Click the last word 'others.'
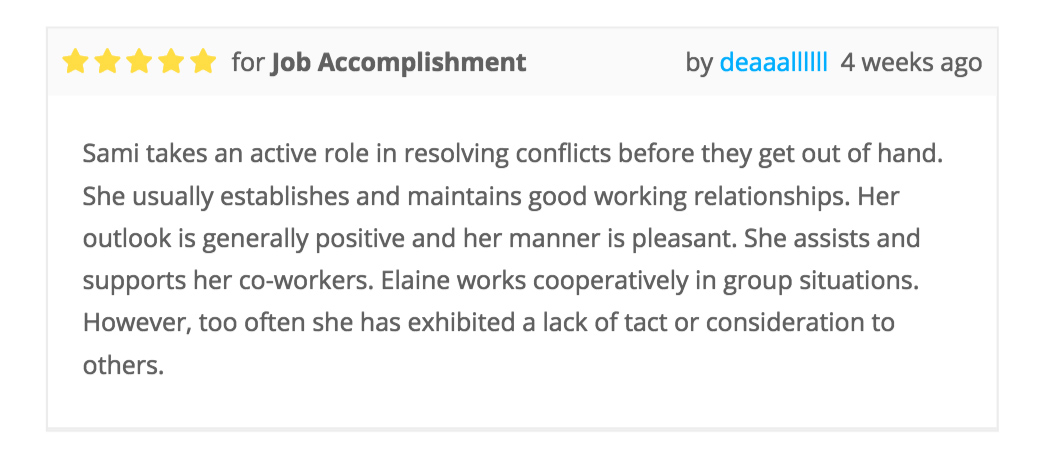 pyautogui.click(x=124, y=365)
